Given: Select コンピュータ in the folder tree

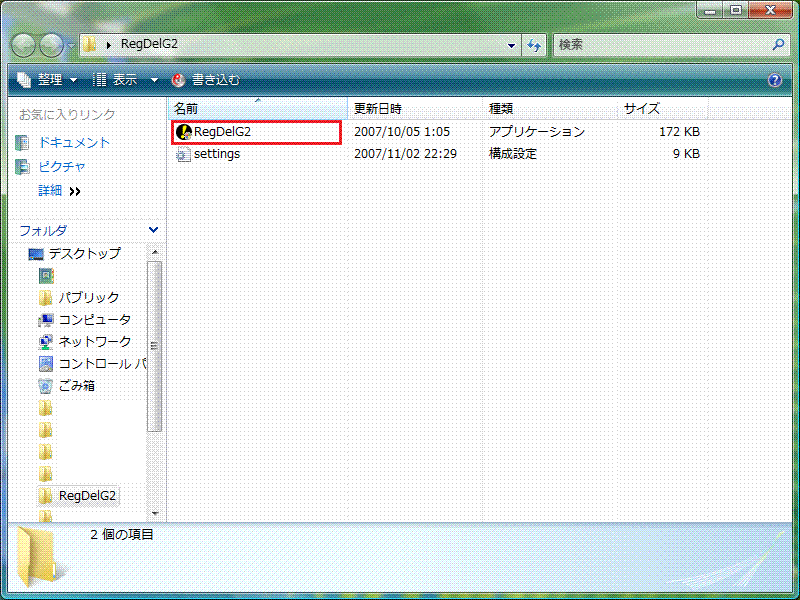Looking at the screenshot, I should coord(95,319).
